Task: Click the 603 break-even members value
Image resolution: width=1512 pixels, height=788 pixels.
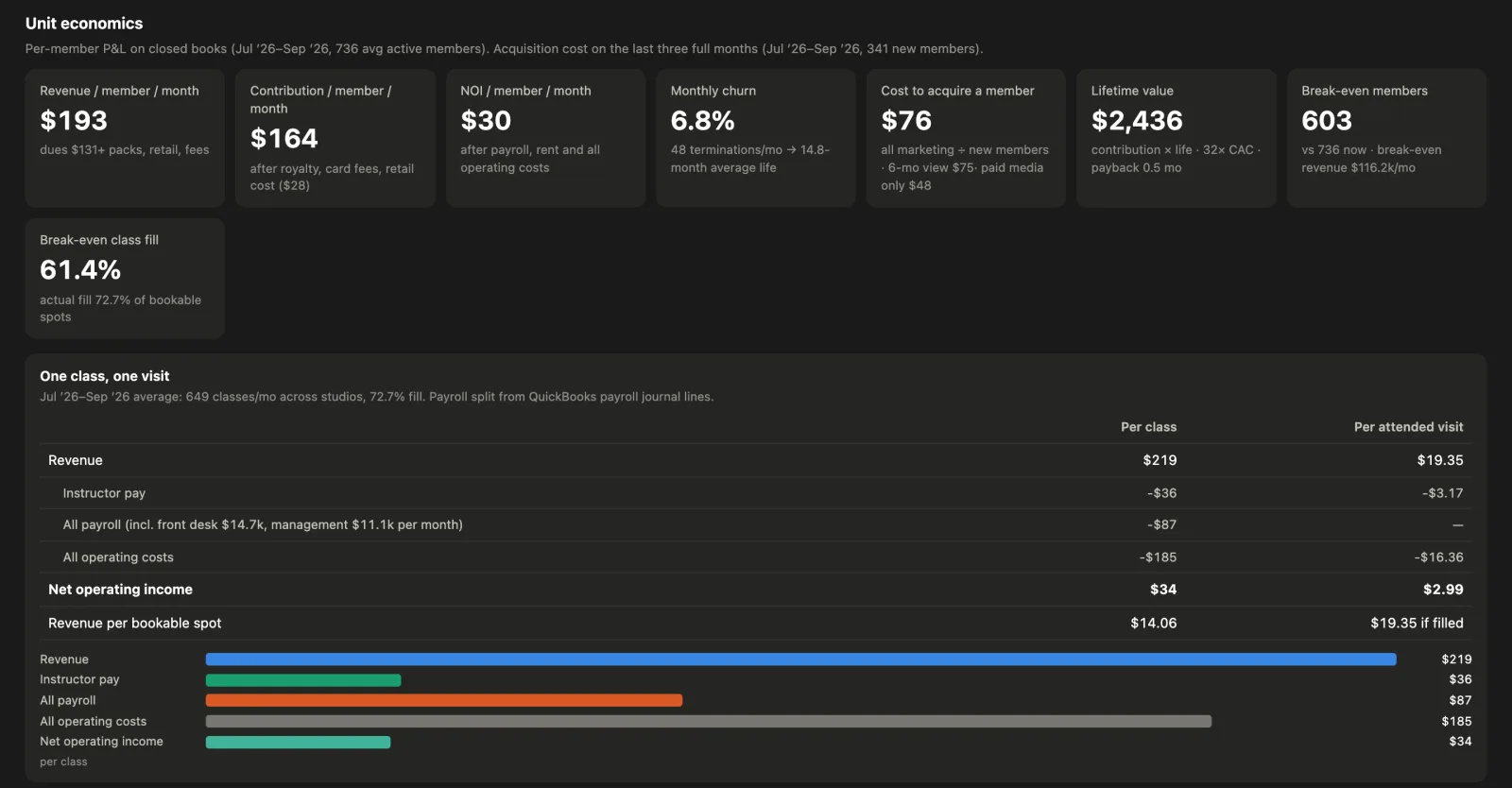Action: click(1327, 121)
